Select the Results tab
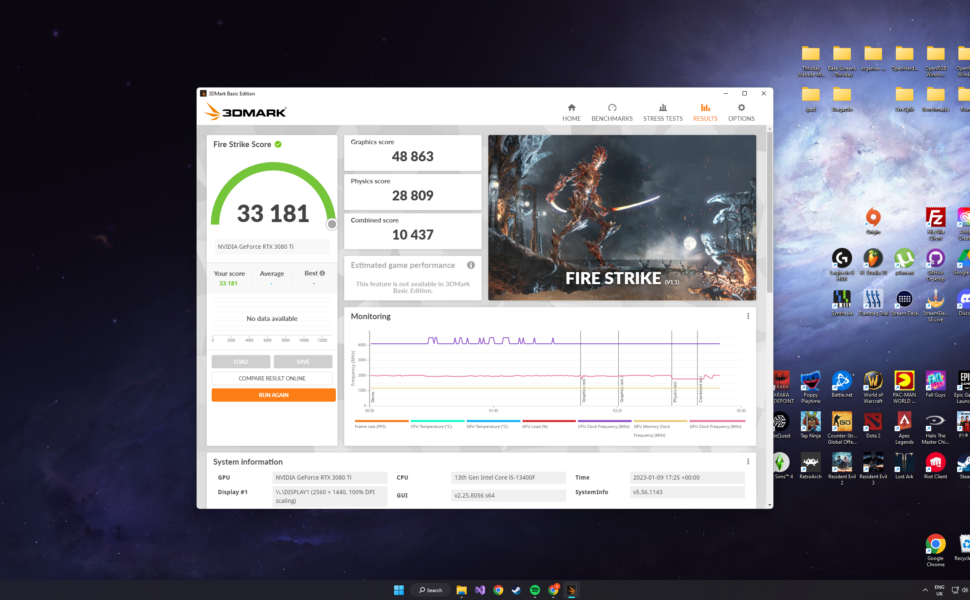 tap(705, 113)
